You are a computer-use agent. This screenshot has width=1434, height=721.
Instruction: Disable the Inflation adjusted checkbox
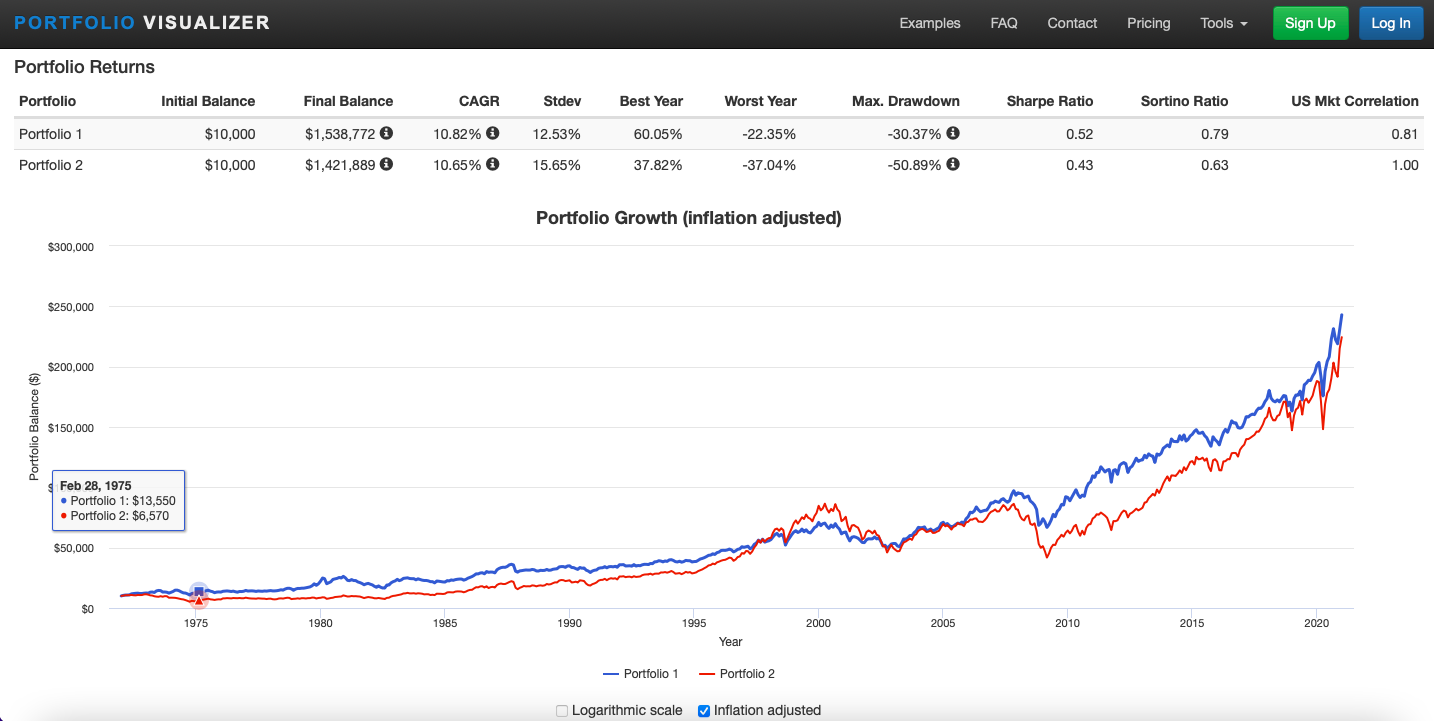703,710
